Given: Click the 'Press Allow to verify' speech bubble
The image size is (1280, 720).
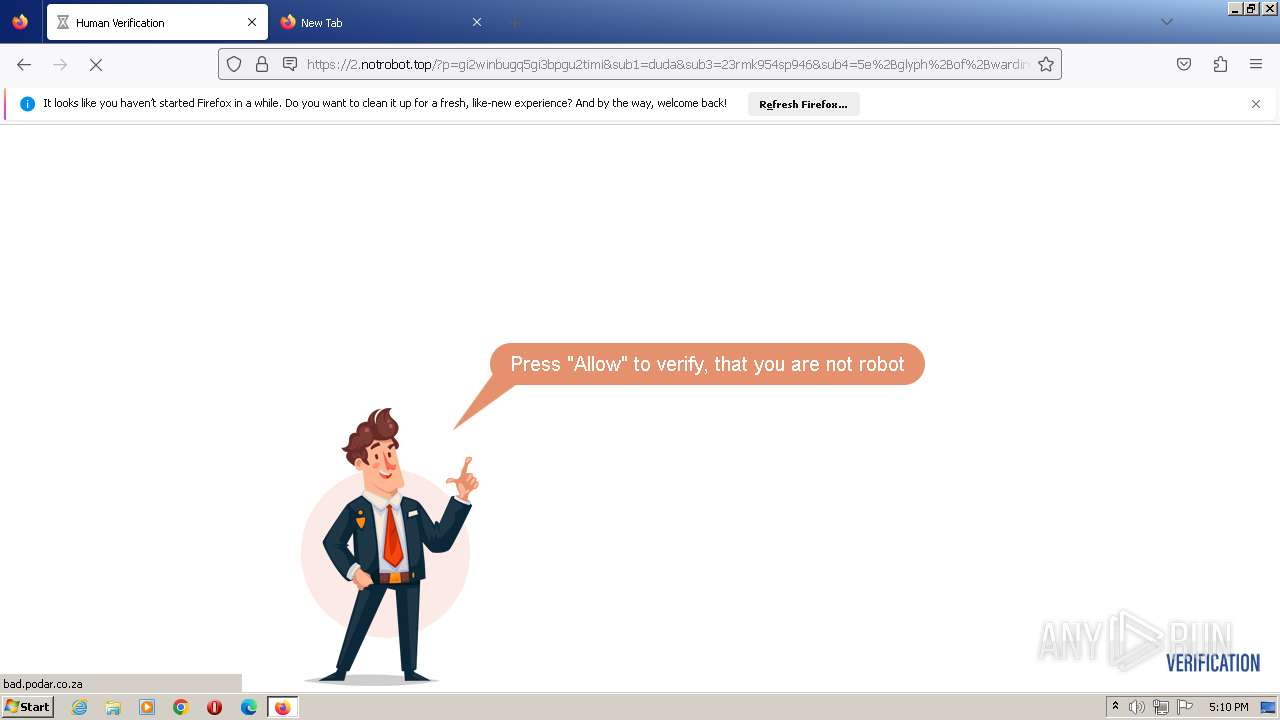Looking at the screenshot, I should tap(707, 364).
